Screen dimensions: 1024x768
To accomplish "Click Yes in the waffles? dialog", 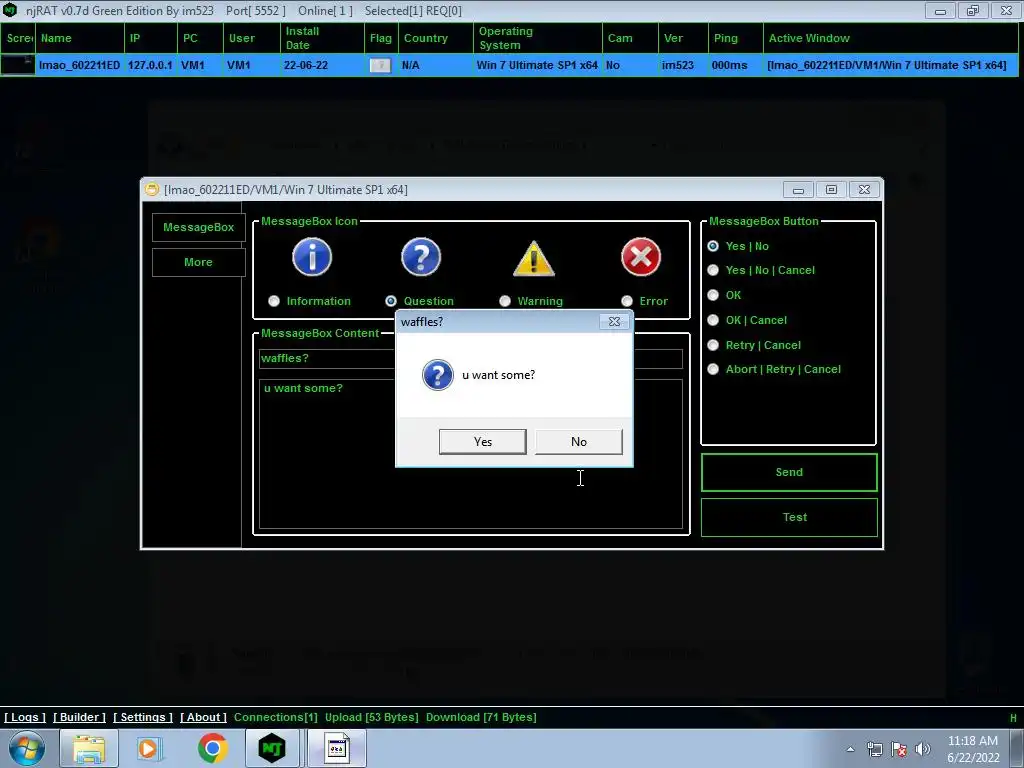I will (483, 441).
